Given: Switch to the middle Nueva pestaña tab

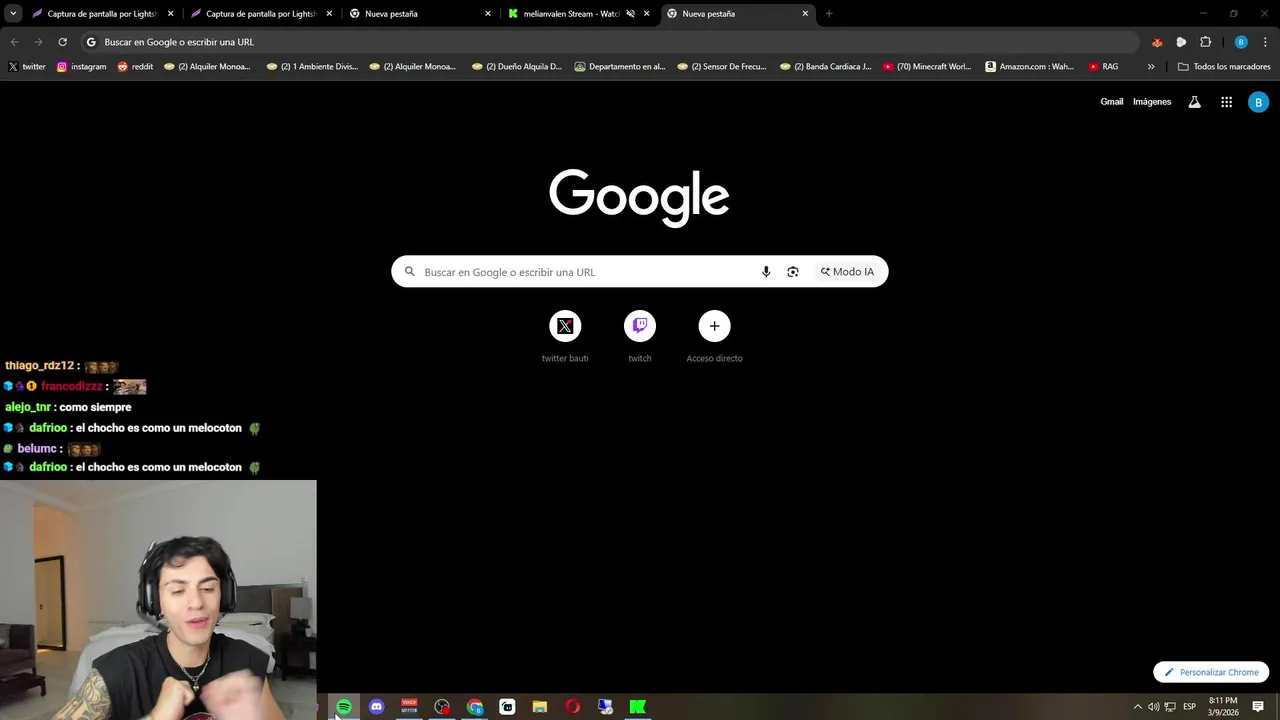Looking at the screenshot, I should tap(420, 14).
